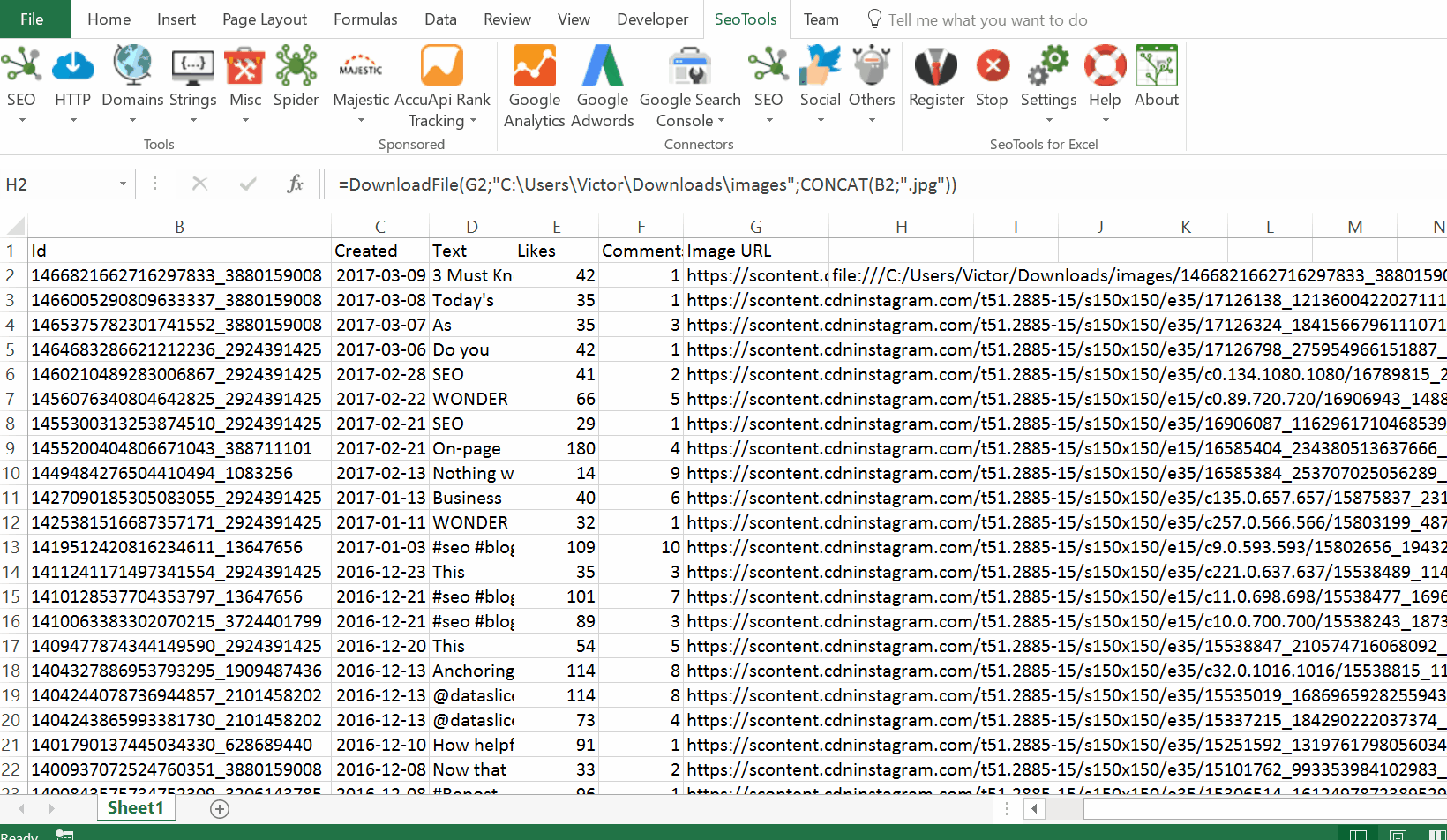Expand the Name Box dropdown arrow

(123, 184)
